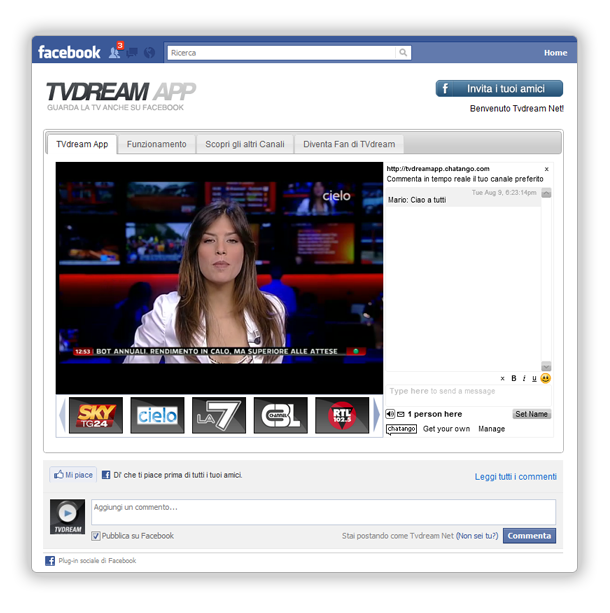
Task: Click the Non sei tu? link
Action: 477,536
